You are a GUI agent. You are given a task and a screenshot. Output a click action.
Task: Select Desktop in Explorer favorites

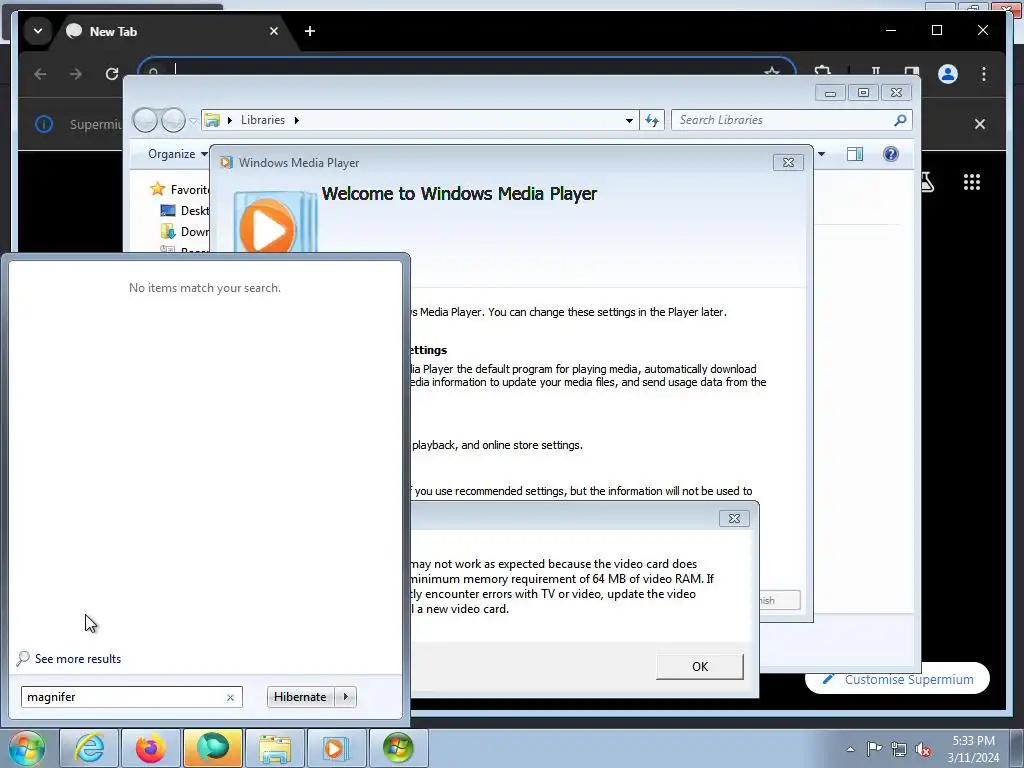185,210
